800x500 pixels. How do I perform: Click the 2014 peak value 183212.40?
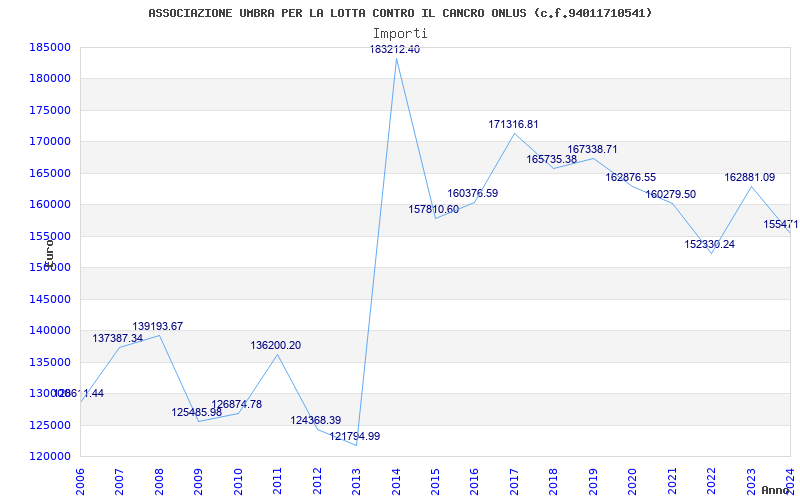coord(395,49)
